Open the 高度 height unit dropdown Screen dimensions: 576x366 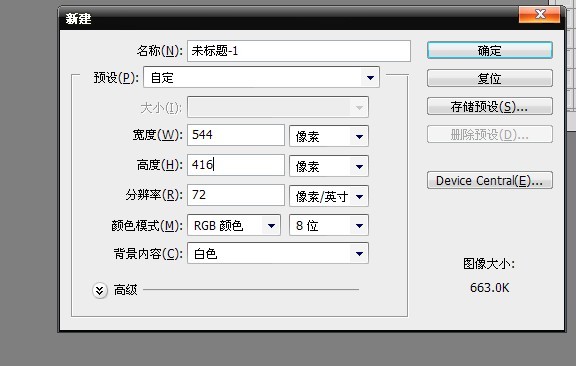329,166
